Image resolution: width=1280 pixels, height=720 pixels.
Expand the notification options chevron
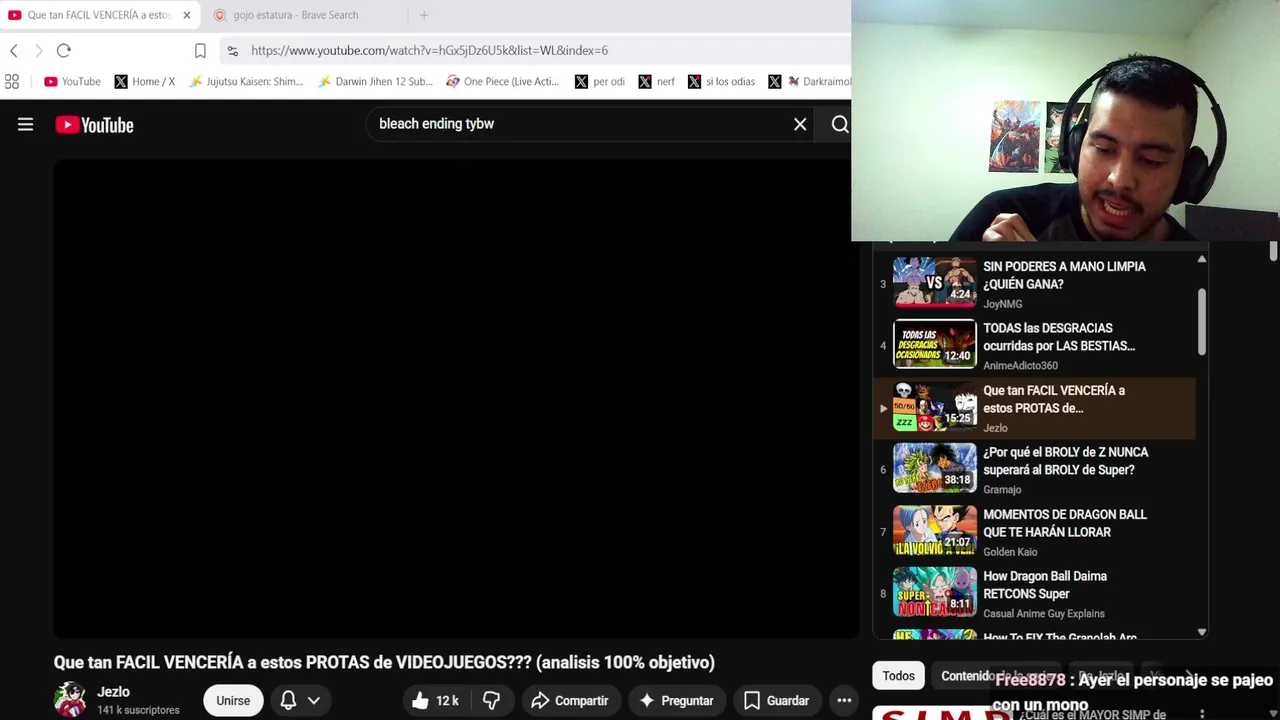(x=314, y=700)
